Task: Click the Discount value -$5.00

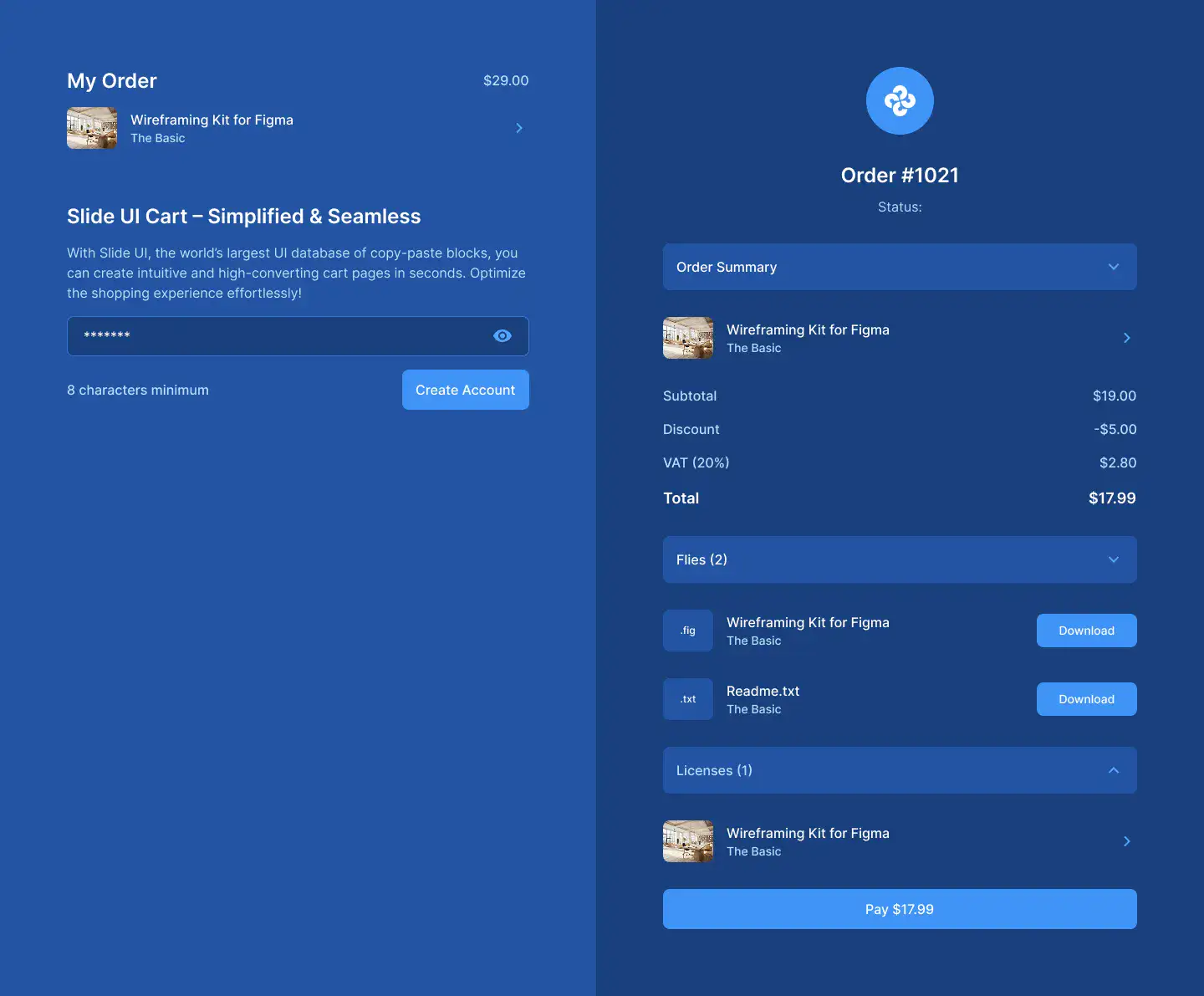Action: (x=1115, y=429)
